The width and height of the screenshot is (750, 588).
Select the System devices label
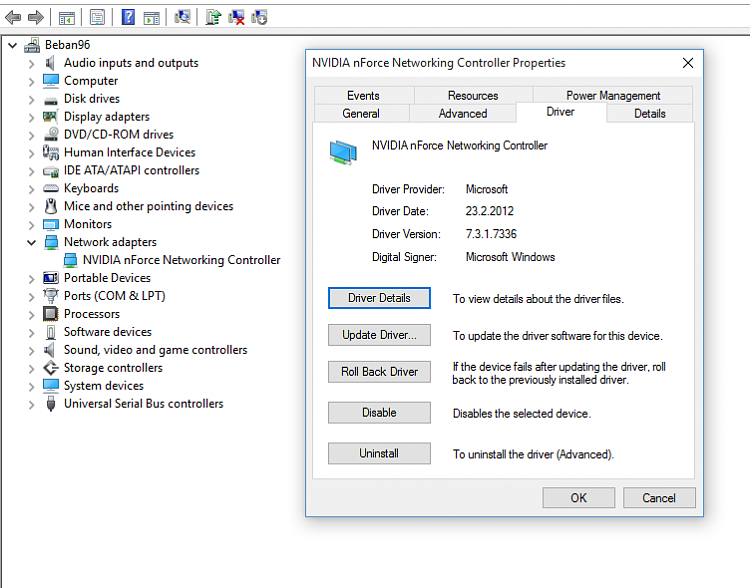pyautogui.click(x=104, y=386)
